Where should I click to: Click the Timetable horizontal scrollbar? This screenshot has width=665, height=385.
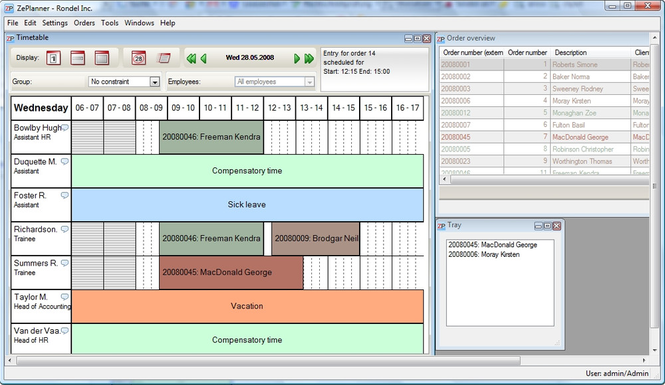268,360
